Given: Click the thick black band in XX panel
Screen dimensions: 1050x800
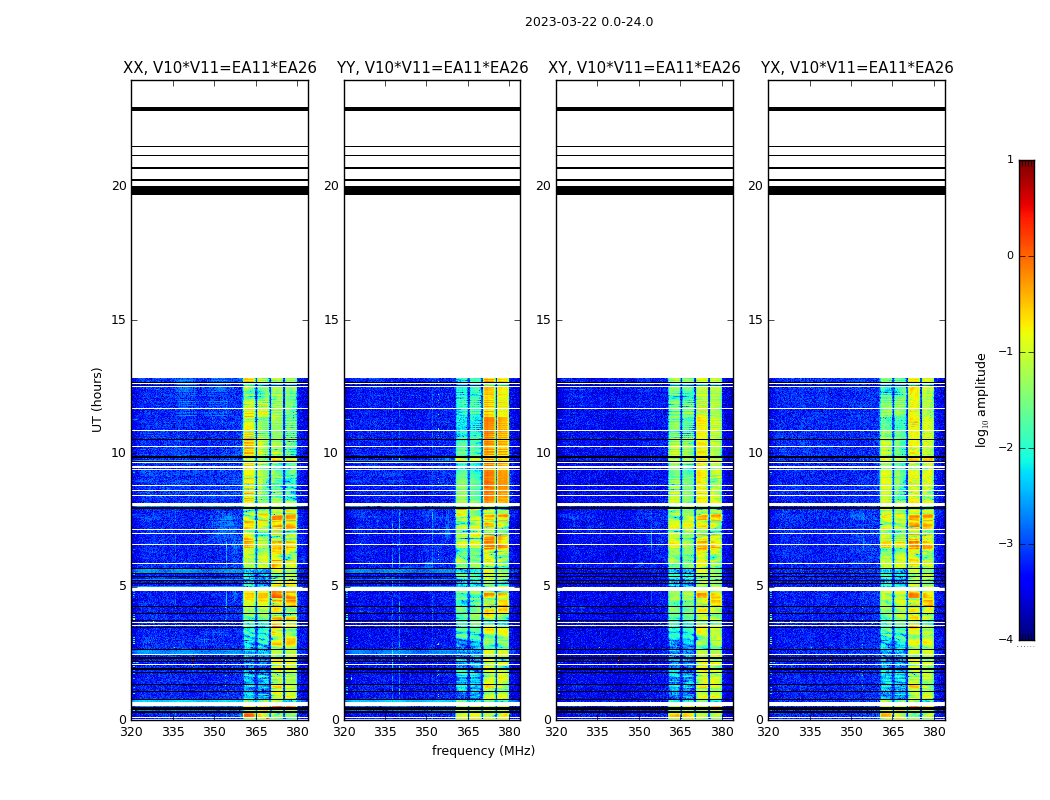Looking at the screenshot, I should [x=220, y=190].
